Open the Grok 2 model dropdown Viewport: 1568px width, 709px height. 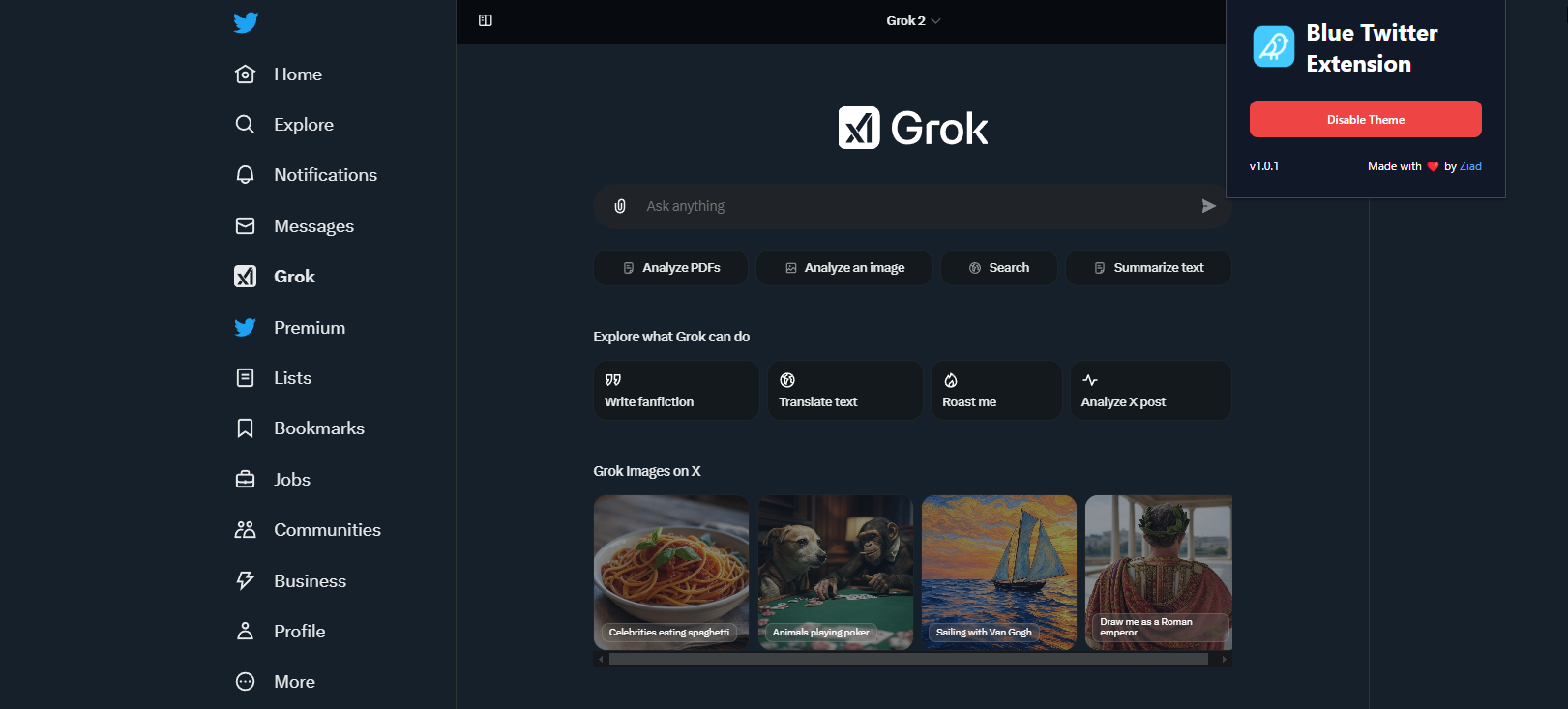[x=913, y=20]
